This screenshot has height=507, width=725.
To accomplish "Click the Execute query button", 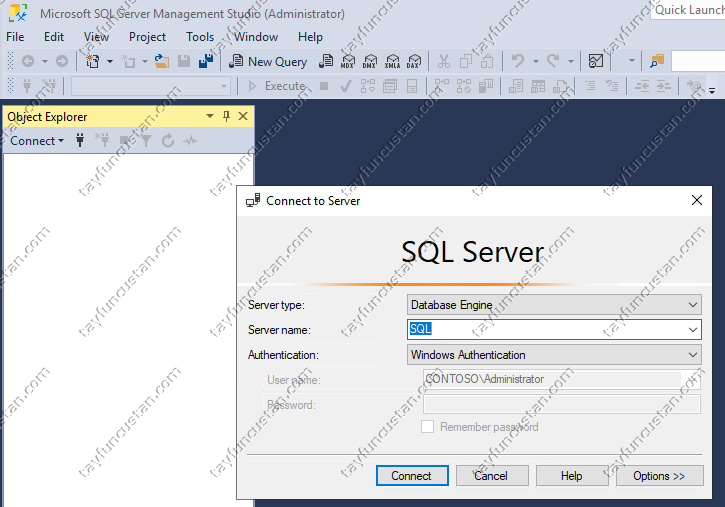I will [x=276, y=86].
